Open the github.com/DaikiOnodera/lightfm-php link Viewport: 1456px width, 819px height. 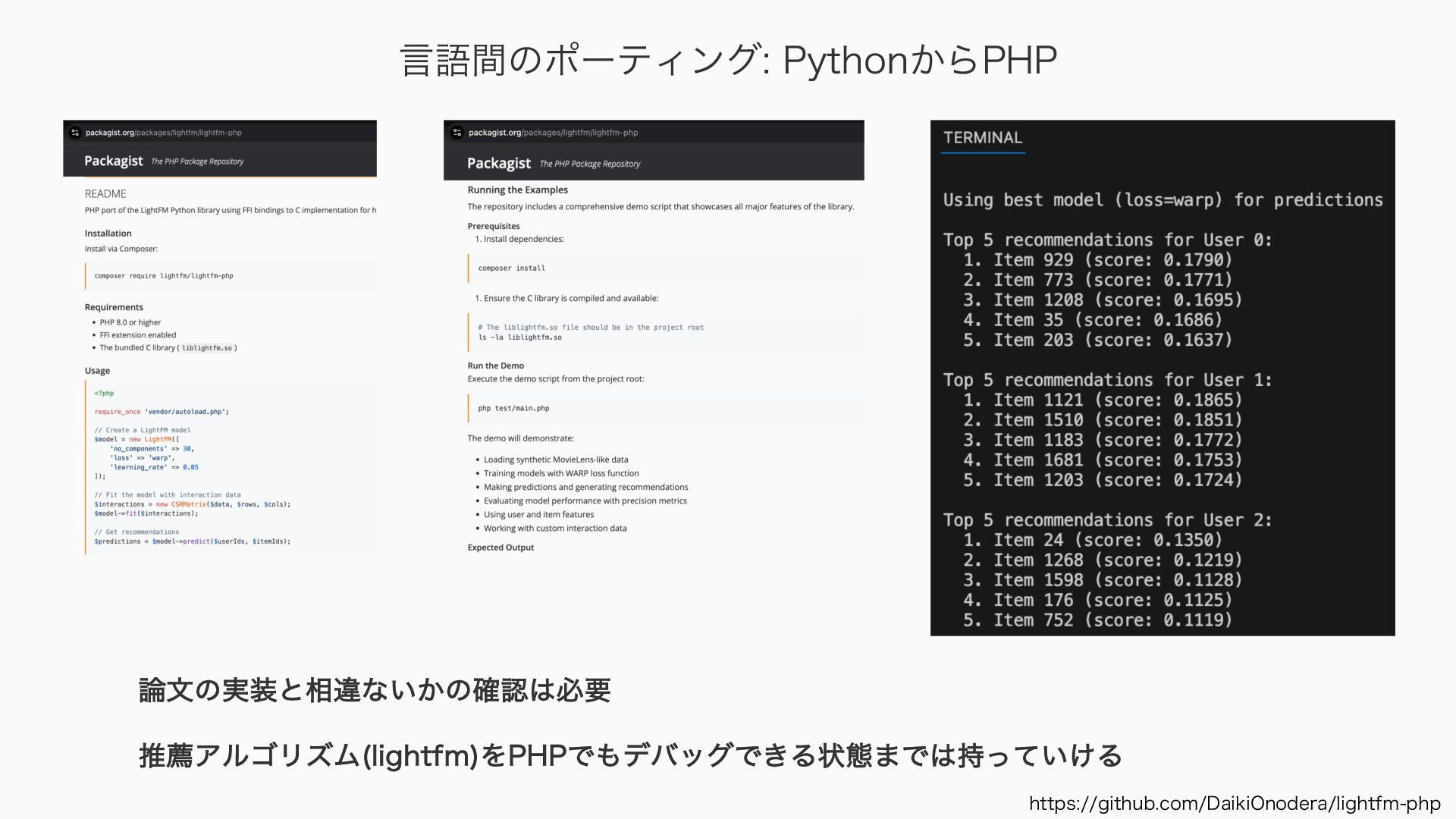[1235, 803]
